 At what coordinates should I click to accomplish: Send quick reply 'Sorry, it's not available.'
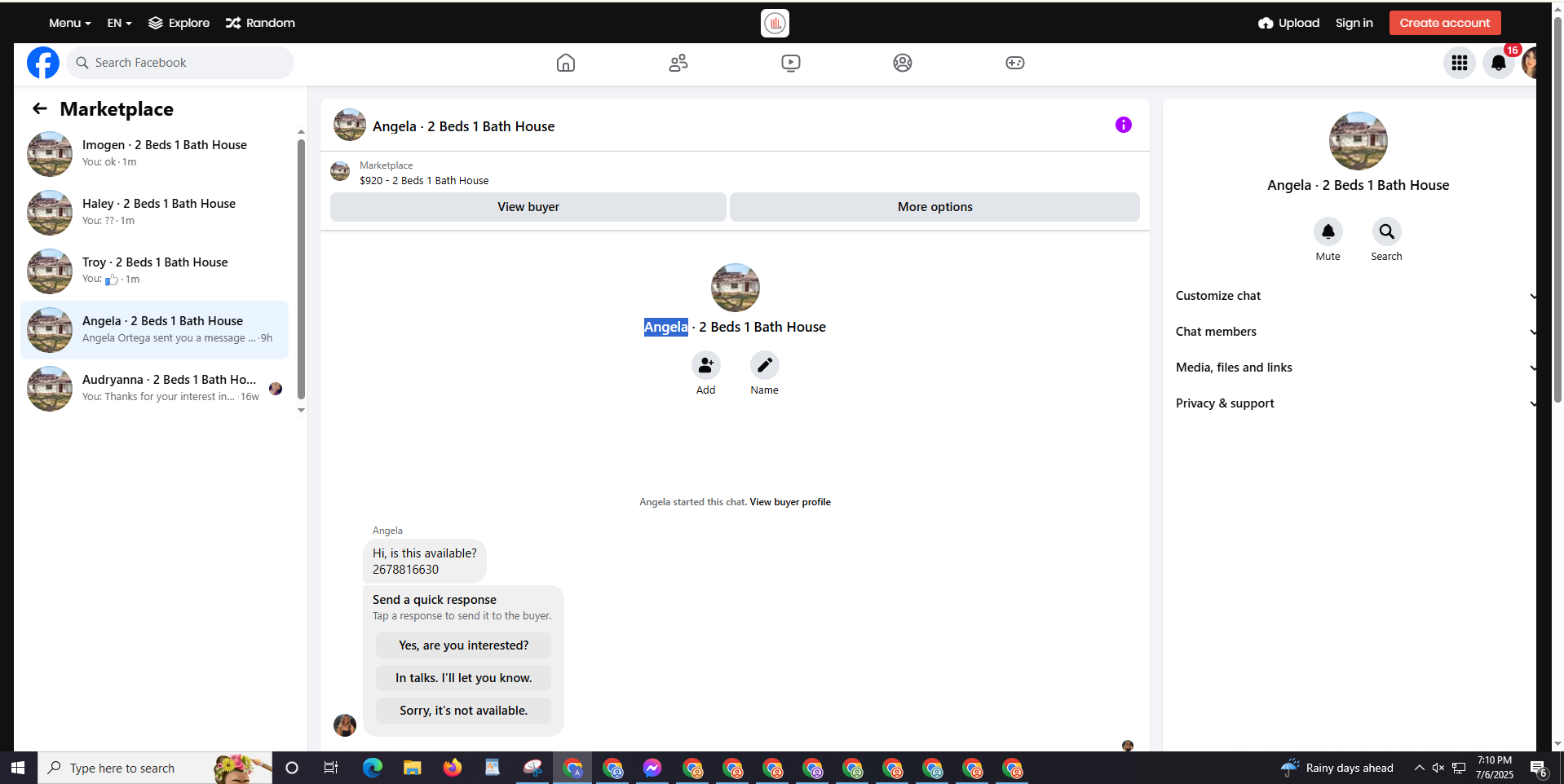pos(463,711)
